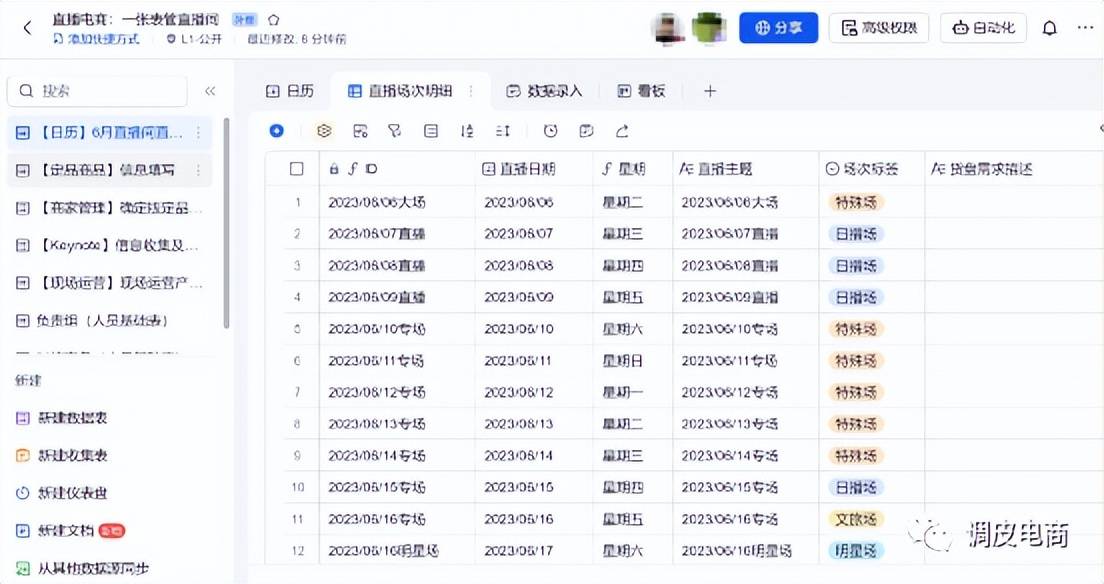Open more options for 直播场次明细 view tab
This screenshot has width=1104, height=584.
[x=471, y=91]
